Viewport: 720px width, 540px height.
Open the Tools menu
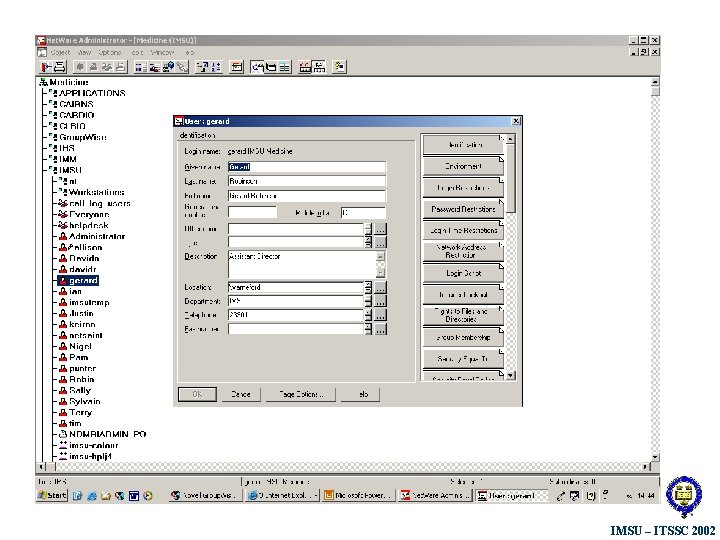coord(137,53)
